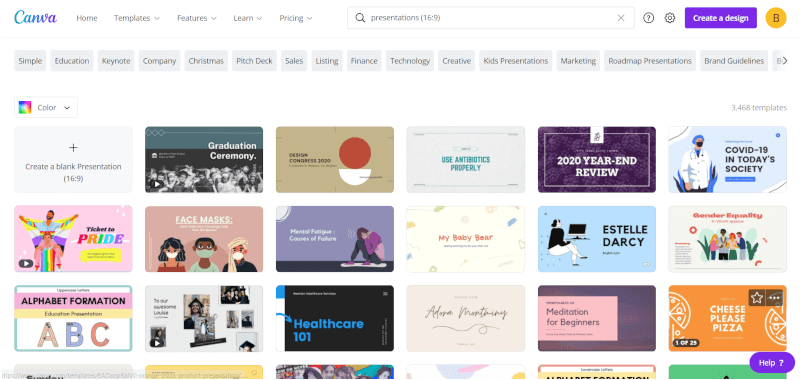Expand the Pricing menu
This screenshot has height=380, width=800.
click(296, 18)
